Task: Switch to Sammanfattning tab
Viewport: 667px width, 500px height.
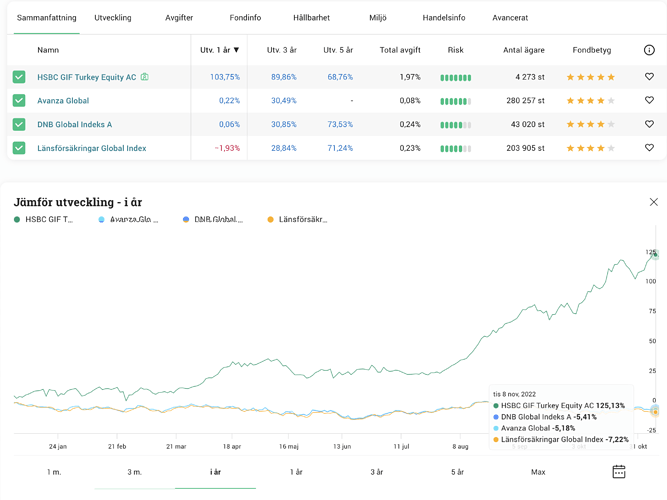Action: pos(47,17)
